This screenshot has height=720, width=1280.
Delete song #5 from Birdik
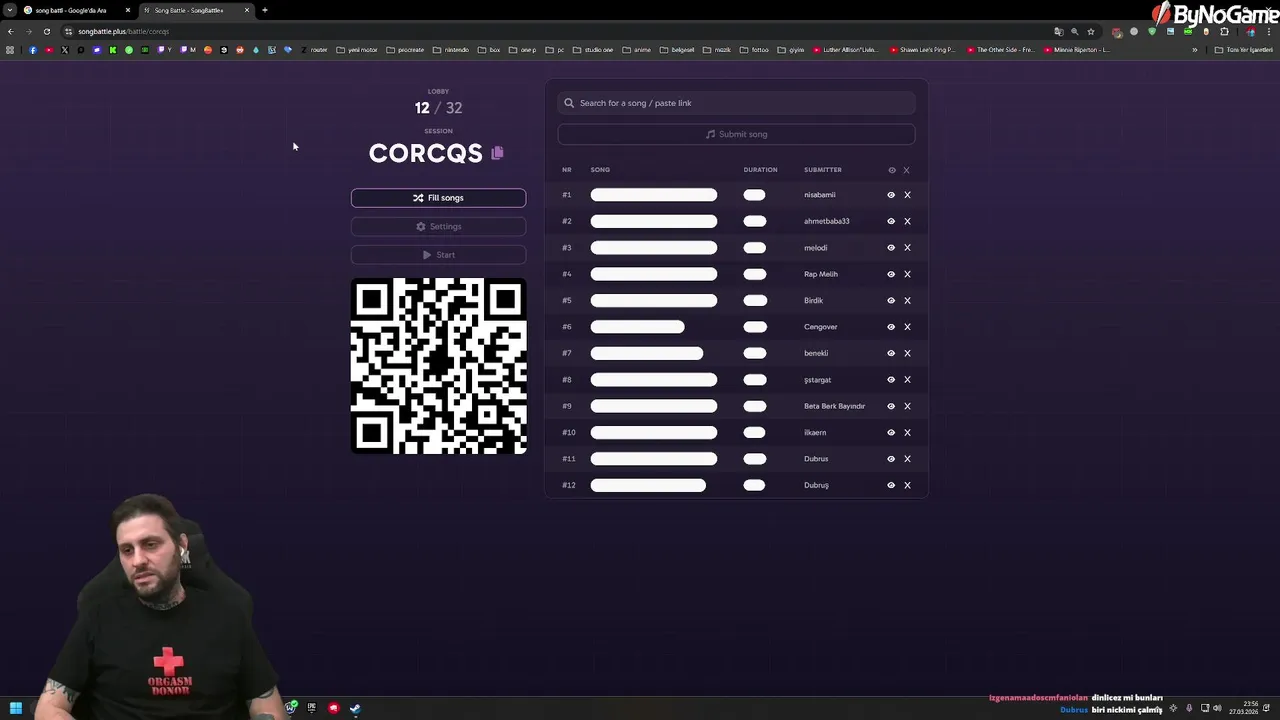pos(908,300)
